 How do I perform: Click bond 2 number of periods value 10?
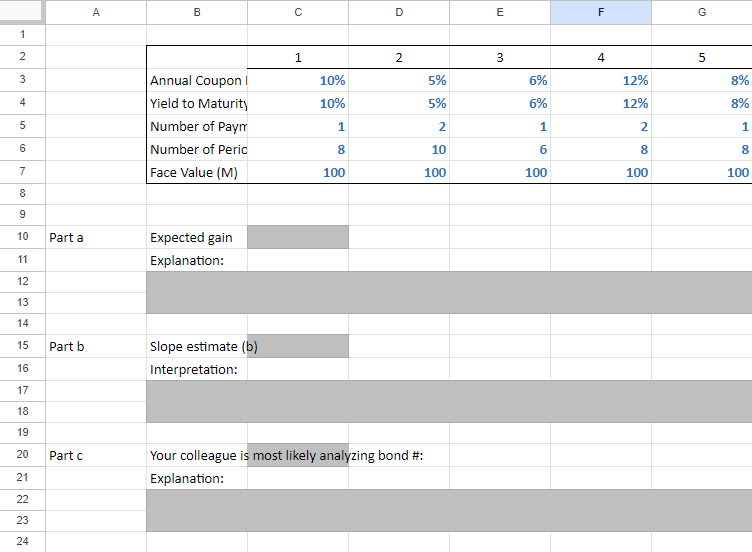399,149
